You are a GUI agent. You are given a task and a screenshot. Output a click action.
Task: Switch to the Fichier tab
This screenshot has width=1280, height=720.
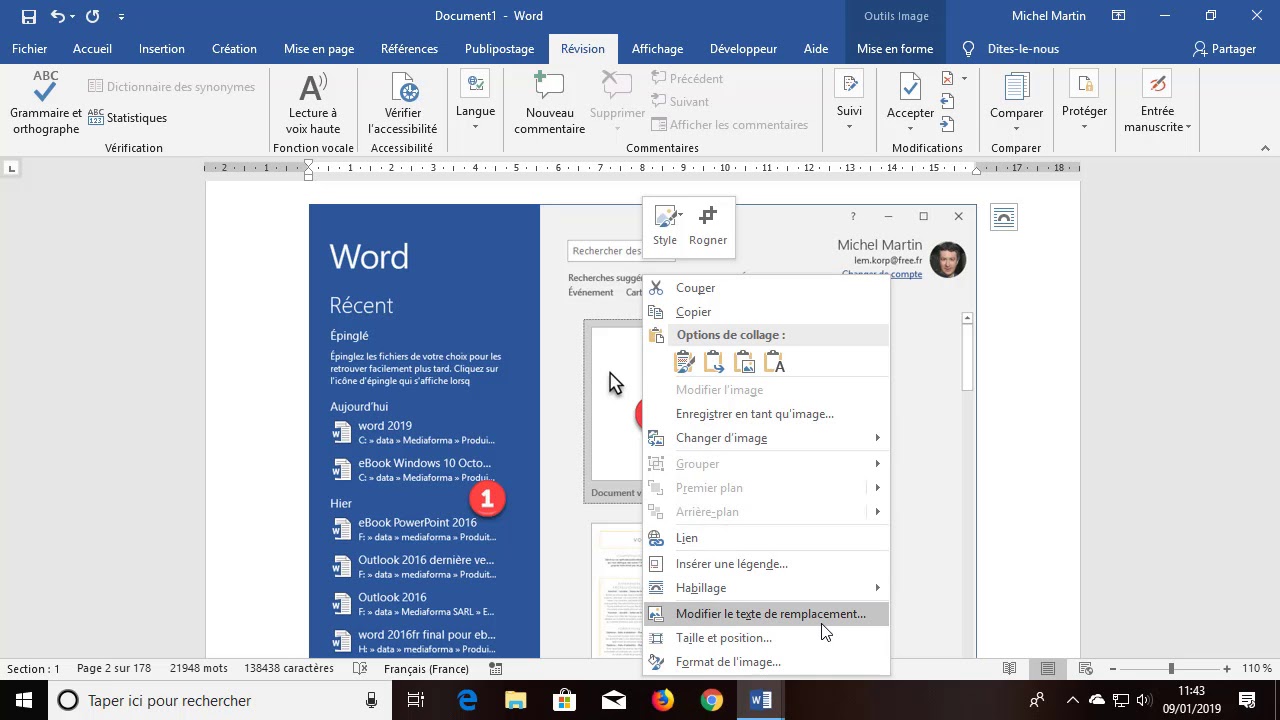[x=30, y=49]
